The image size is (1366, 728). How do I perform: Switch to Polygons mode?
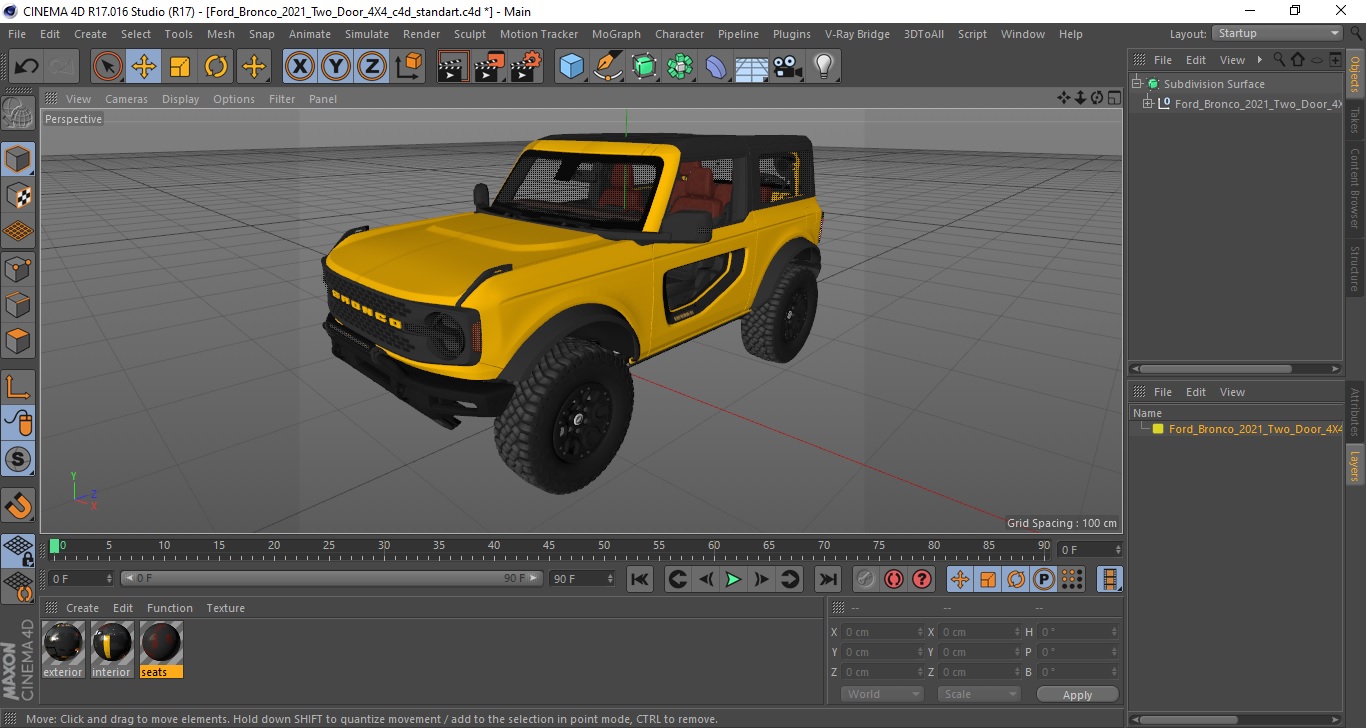point(18,340)
